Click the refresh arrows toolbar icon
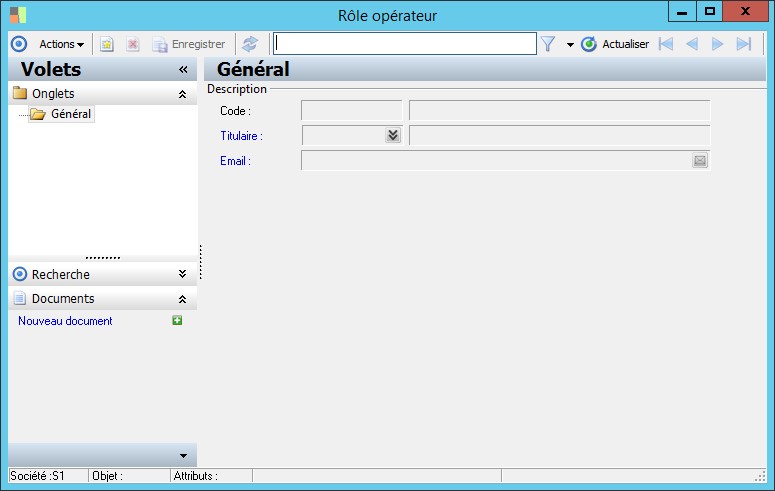The height and width of the screenshot is (491, 775). [250, 44]
